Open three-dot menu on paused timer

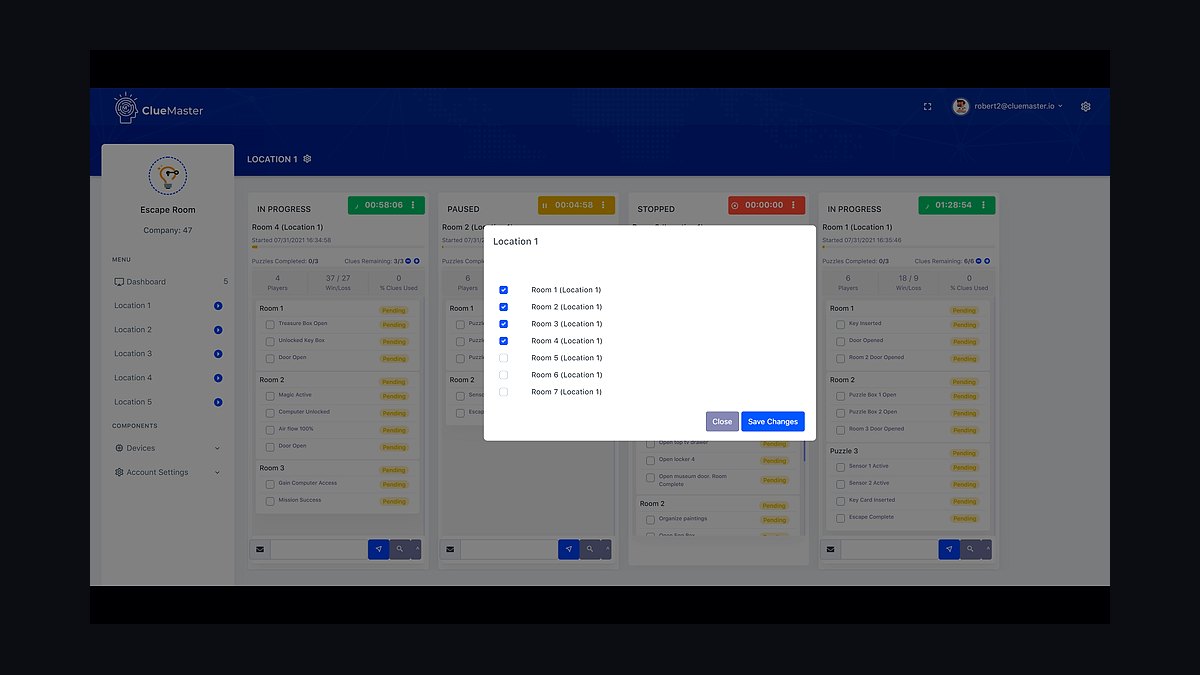point(603,205)
